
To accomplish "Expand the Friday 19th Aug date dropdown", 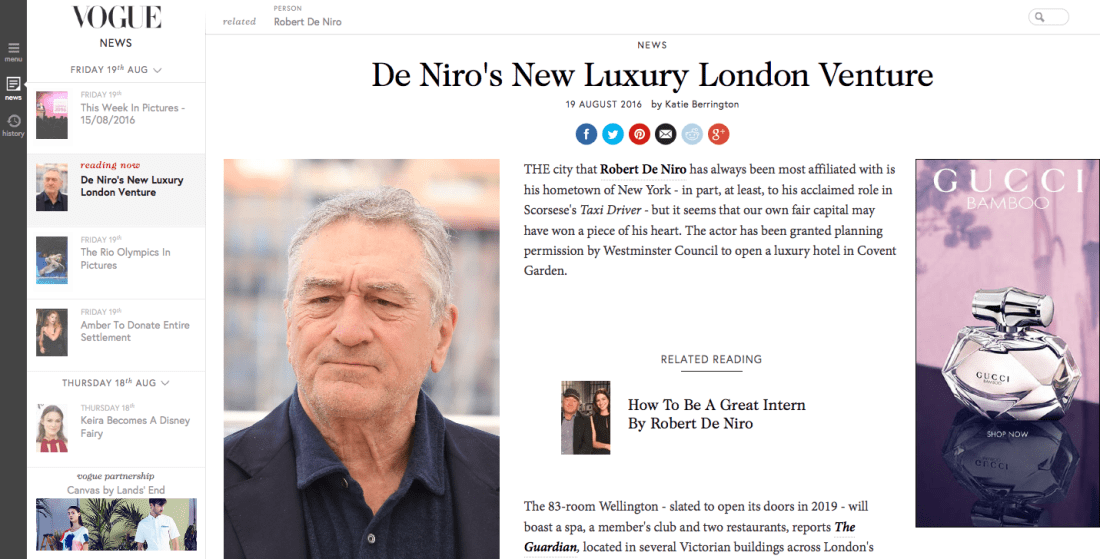I will (116, 69).
